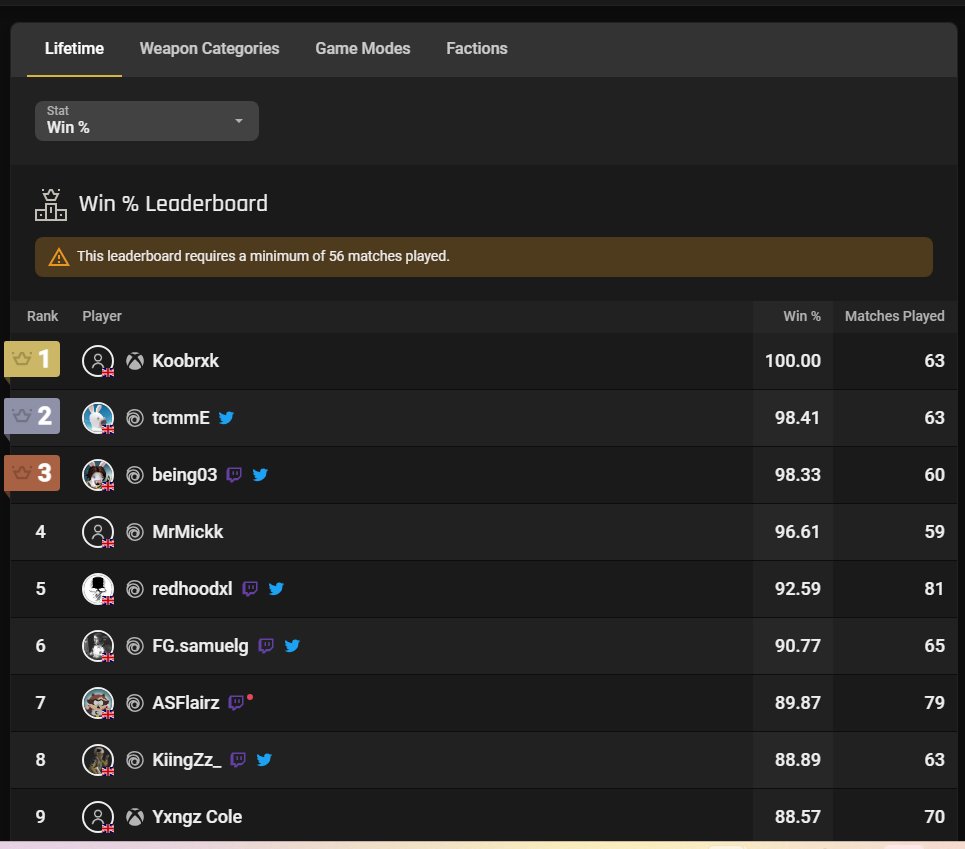
Task: Open FG.samuelg's Twitch icon
Action: pos(266,646)
